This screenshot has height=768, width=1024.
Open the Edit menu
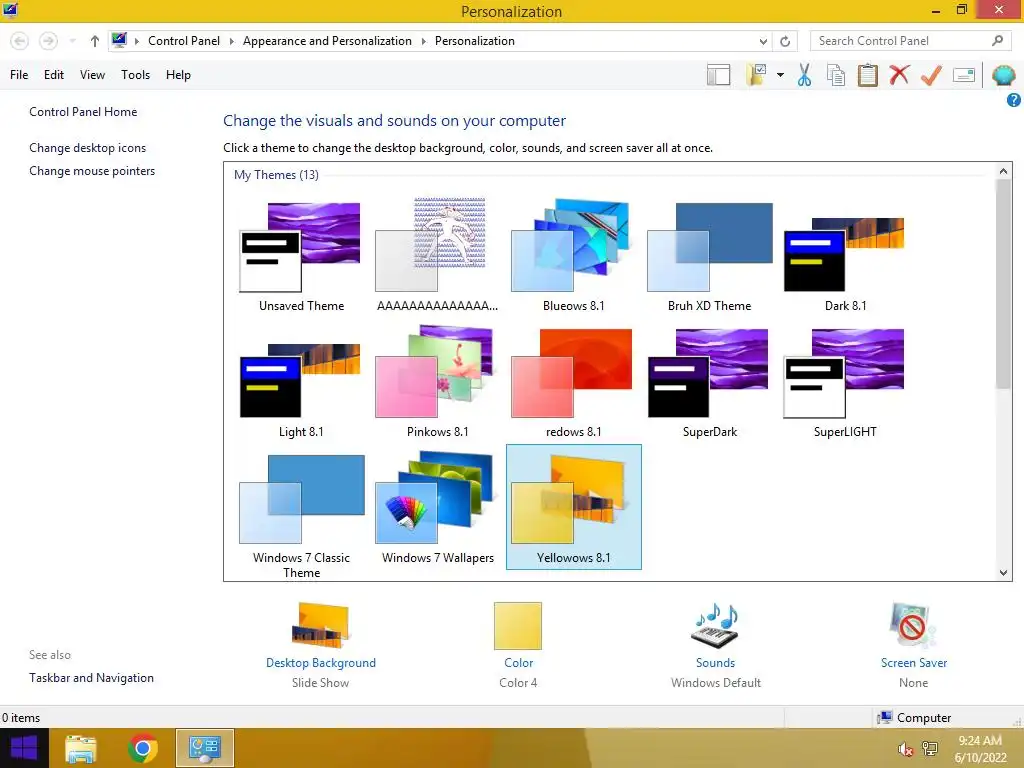(x=54, y=75)
